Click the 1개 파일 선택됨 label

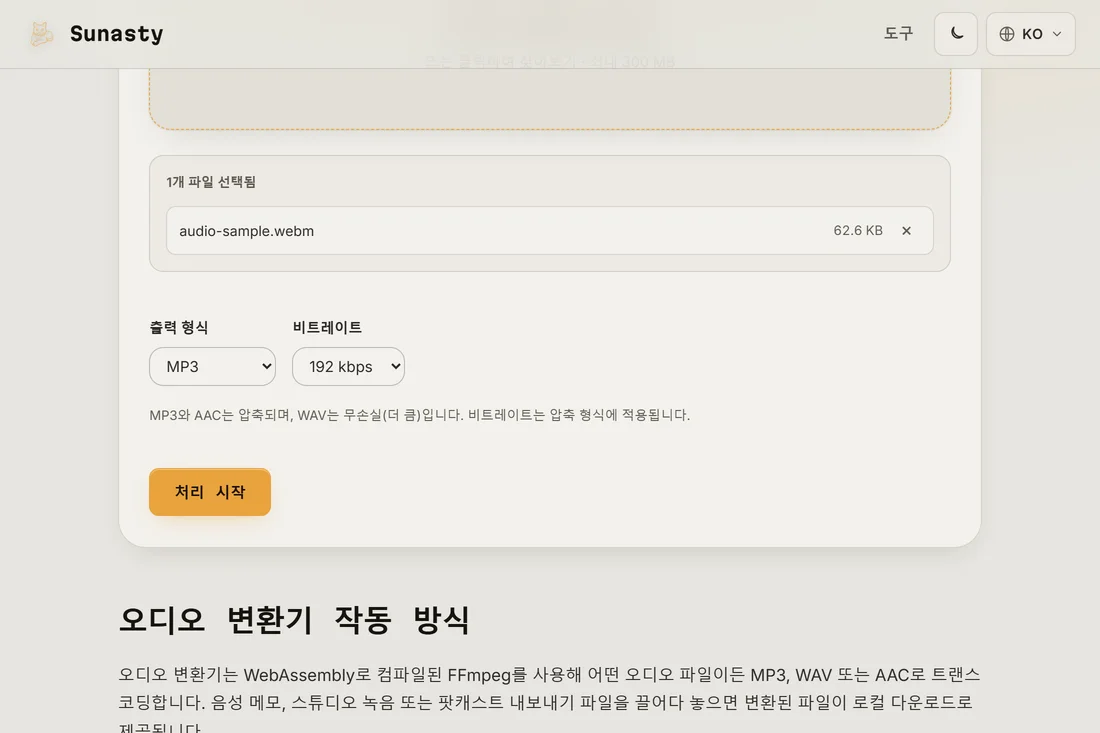211,182
